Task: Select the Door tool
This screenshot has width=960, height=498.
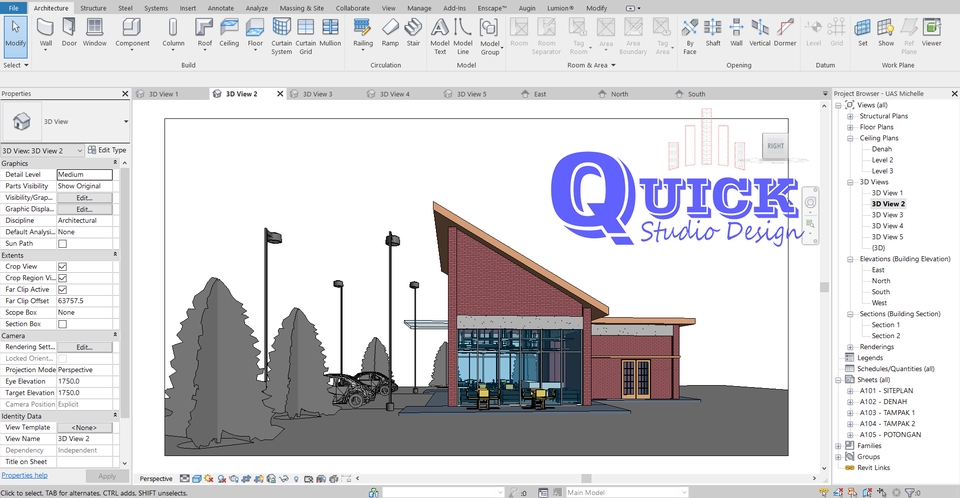Action: [x=69, y=32]
